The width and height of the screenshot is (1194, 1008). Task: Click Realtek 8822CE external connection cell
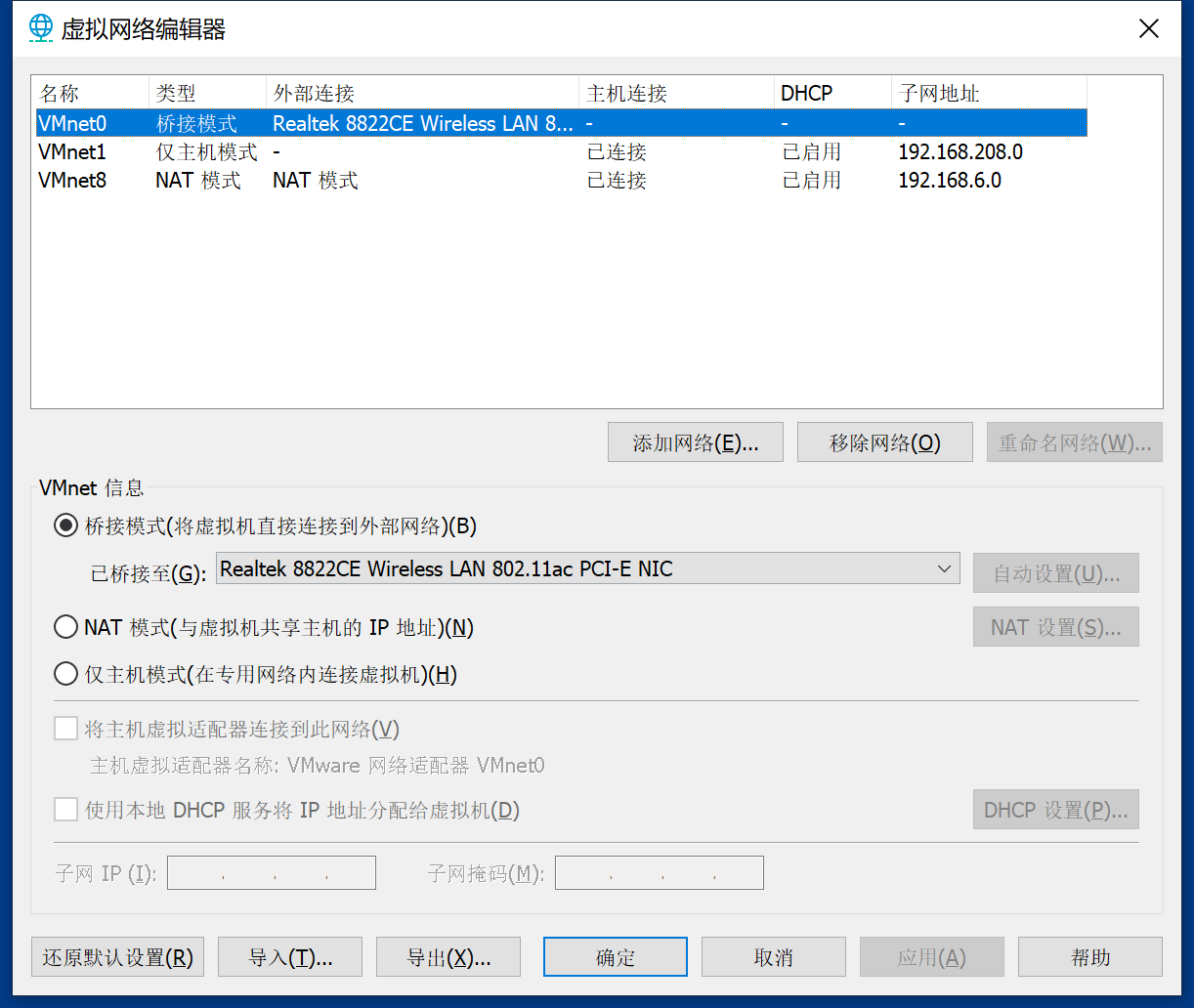click(x=423, y=123)
